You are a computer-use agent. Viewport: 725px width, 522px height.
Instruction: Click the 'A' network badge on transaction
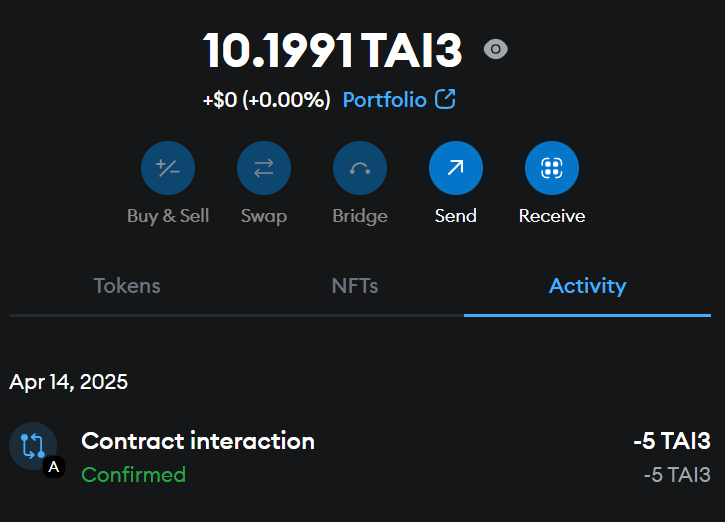54,467
